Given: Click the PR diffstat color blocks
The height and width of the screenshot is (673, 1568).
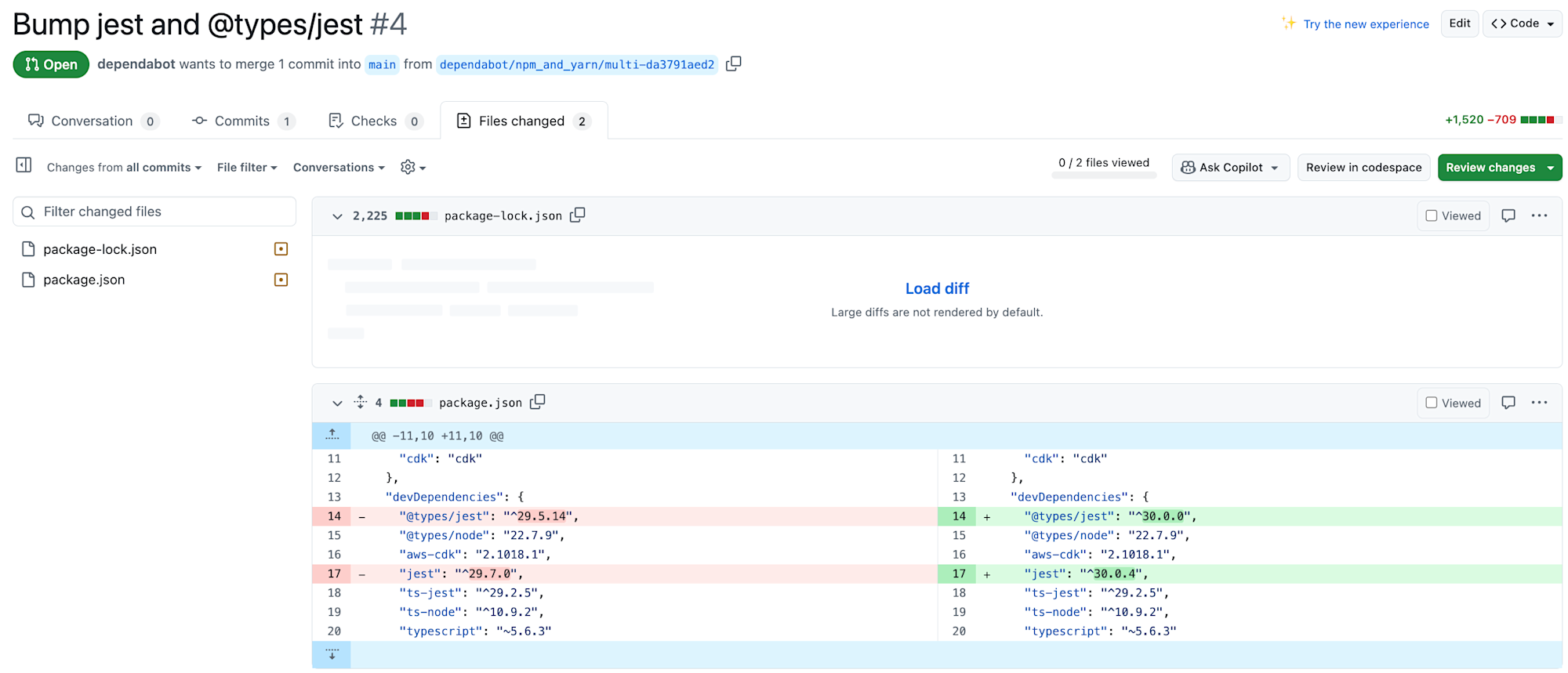Looking at the screenshot, I should pos(1541,120).
